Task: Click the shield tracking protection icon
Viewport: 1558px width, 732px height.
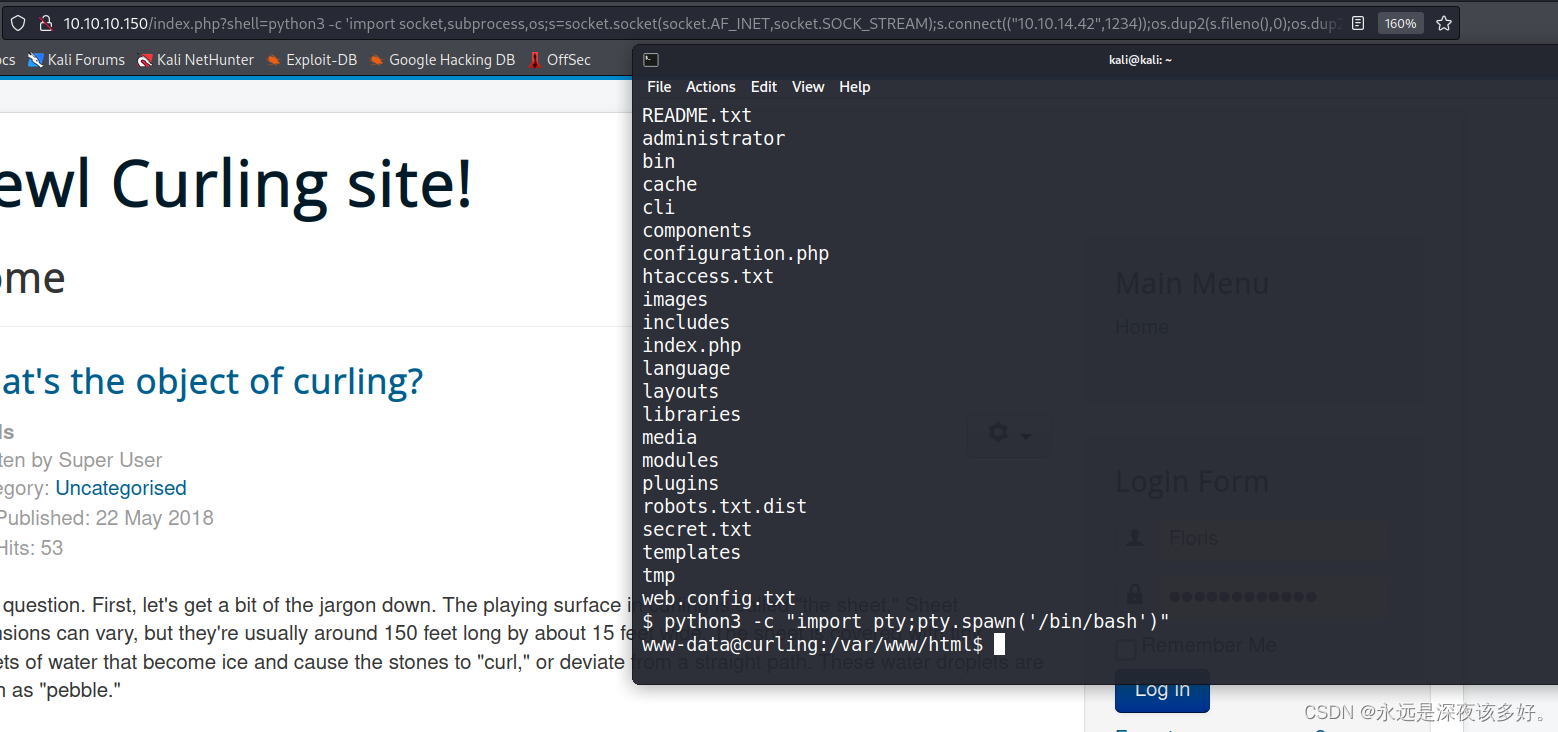Action: [x=18, y=23]
